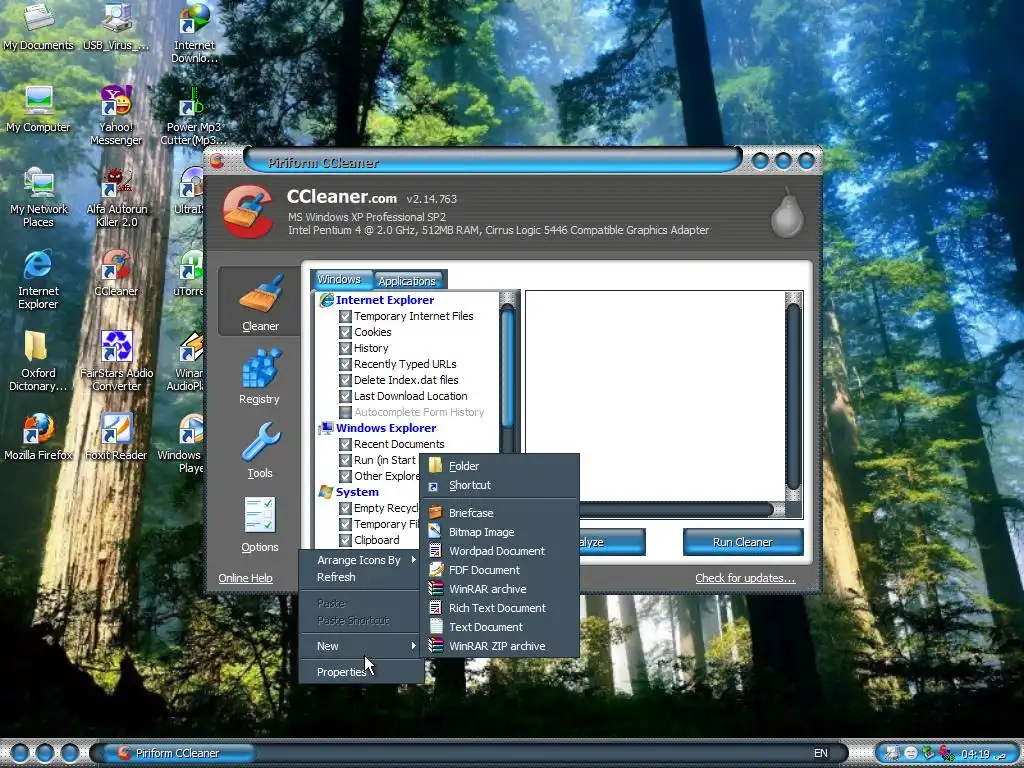The width and height of the screenshot is (1024, 768).
Task: Create a new Bitmap Image
Action: click(500, 532)
